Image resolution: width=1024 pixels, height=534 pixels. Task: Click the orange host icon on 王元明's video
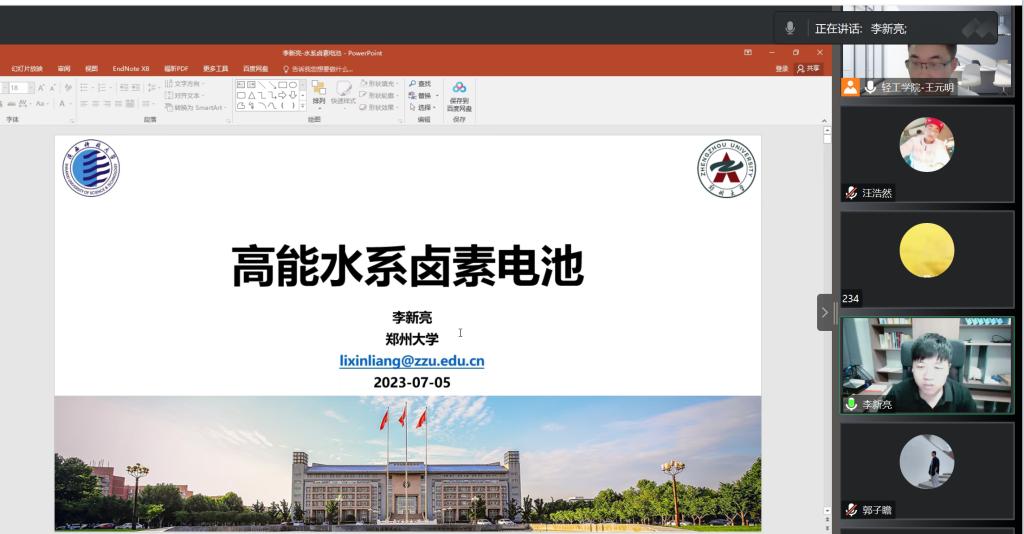tap(850, 87)
